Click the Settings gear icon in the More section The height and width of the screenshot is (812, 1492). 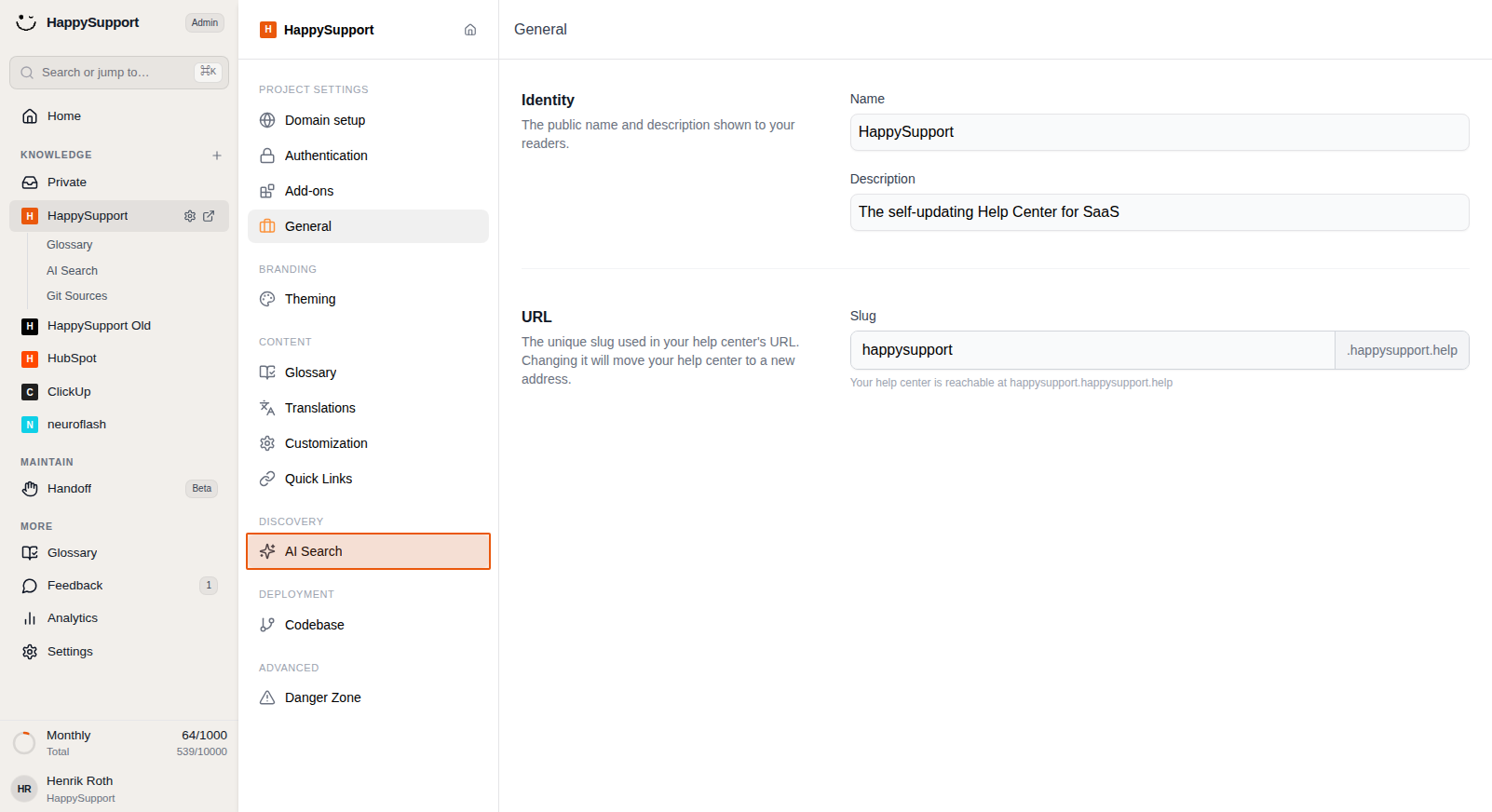[x=30, y=652]
